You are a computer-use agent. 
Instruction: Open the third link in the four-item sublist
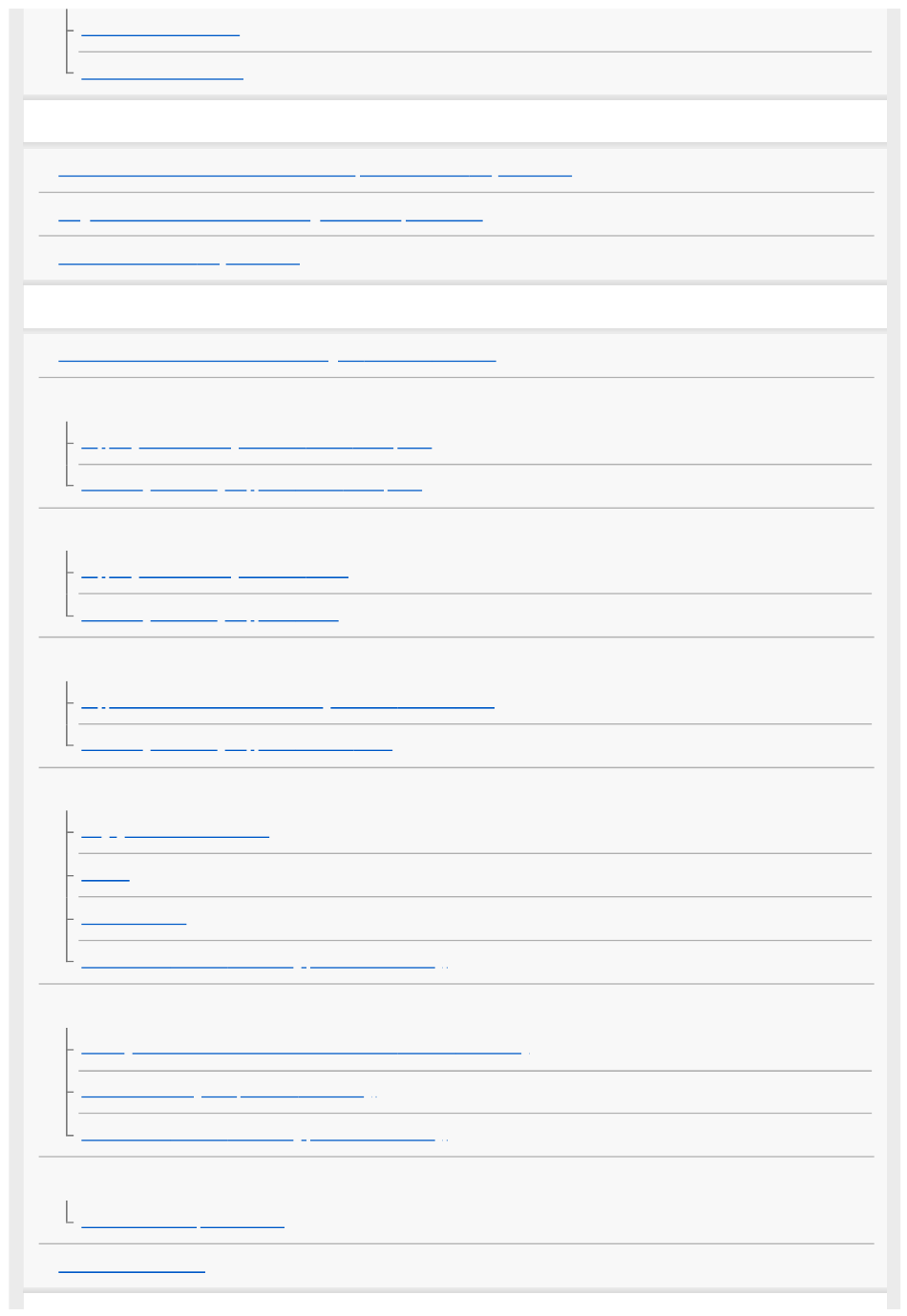tap(134, 920)
